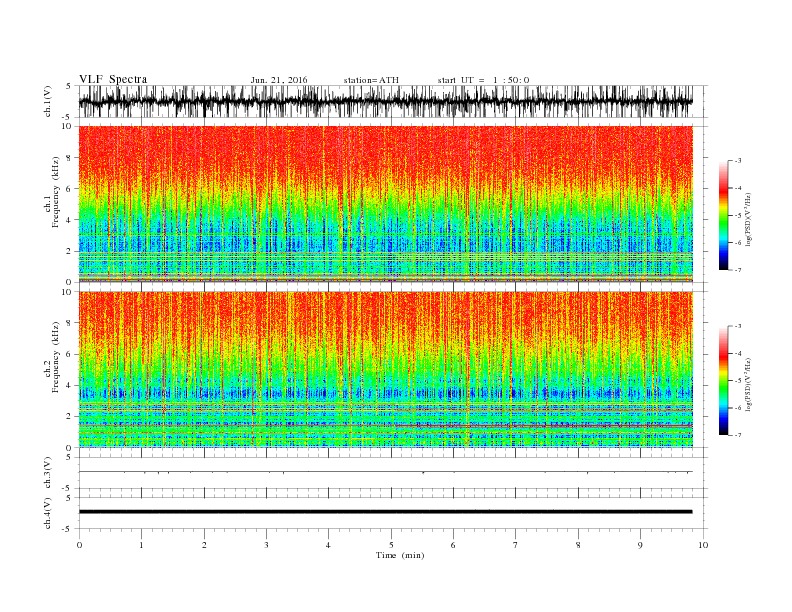Image resolution: width=792 pixels, height=612 pixels.
Task: Click the "Time (min)" axis label
Action: [400, 555]
